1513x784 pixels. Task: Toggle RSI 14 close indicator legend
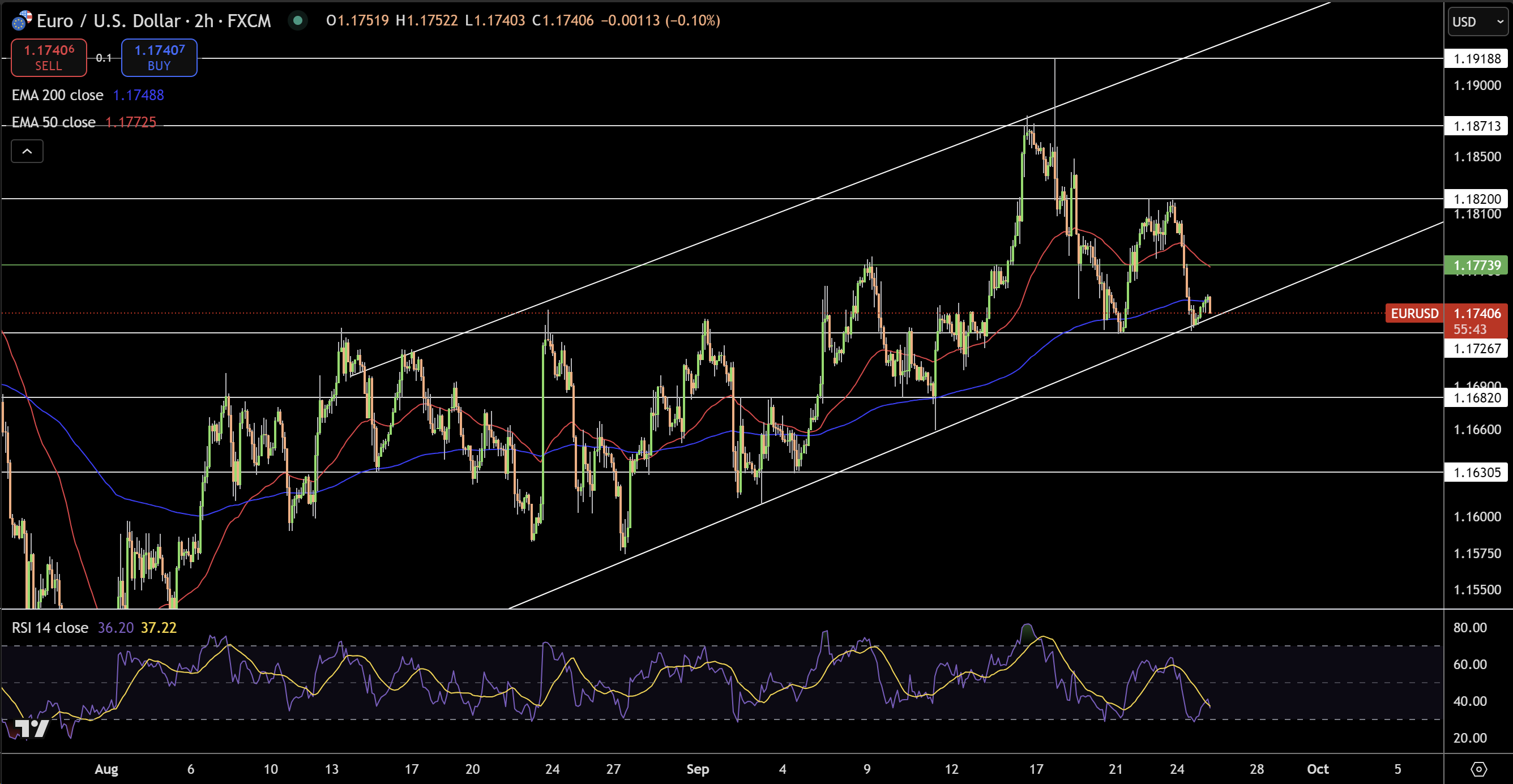50,628
